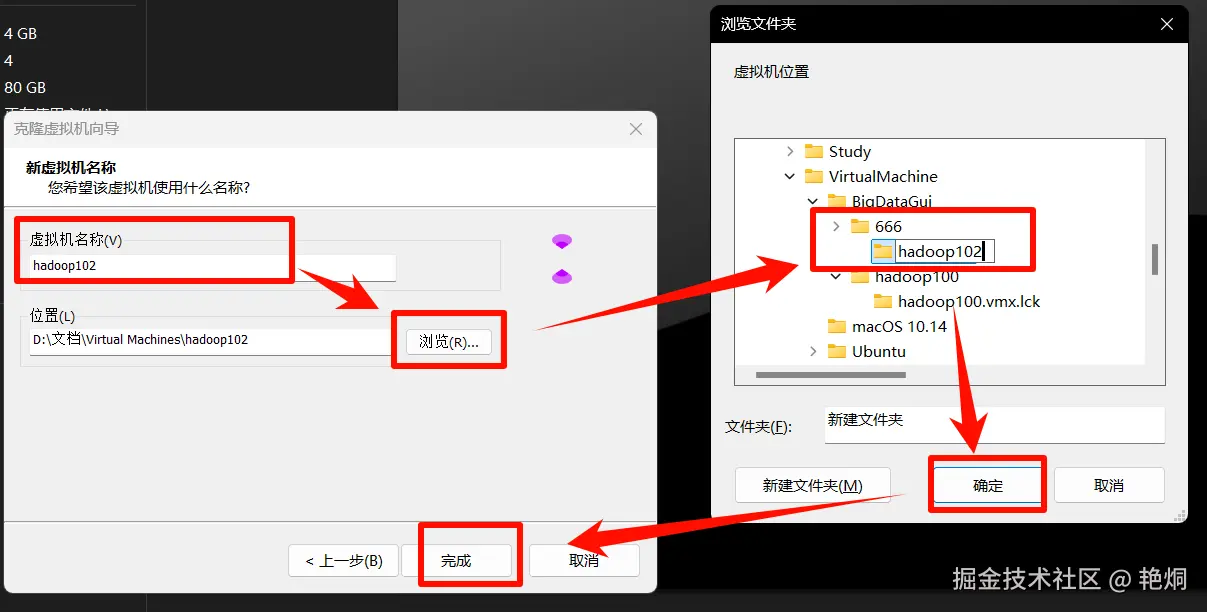Expand the Ubuntu tree node
The height and width of the screenshot is (612, 1207).
(813, 351)
